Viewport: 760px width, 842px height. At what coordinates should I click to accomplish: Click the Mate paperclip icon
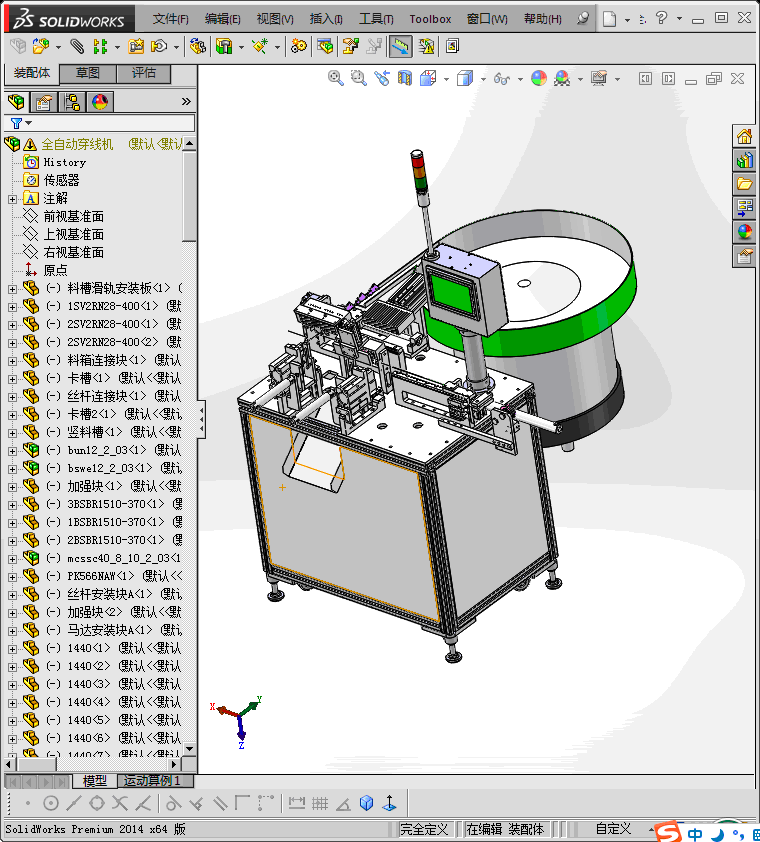coord(77,47)
